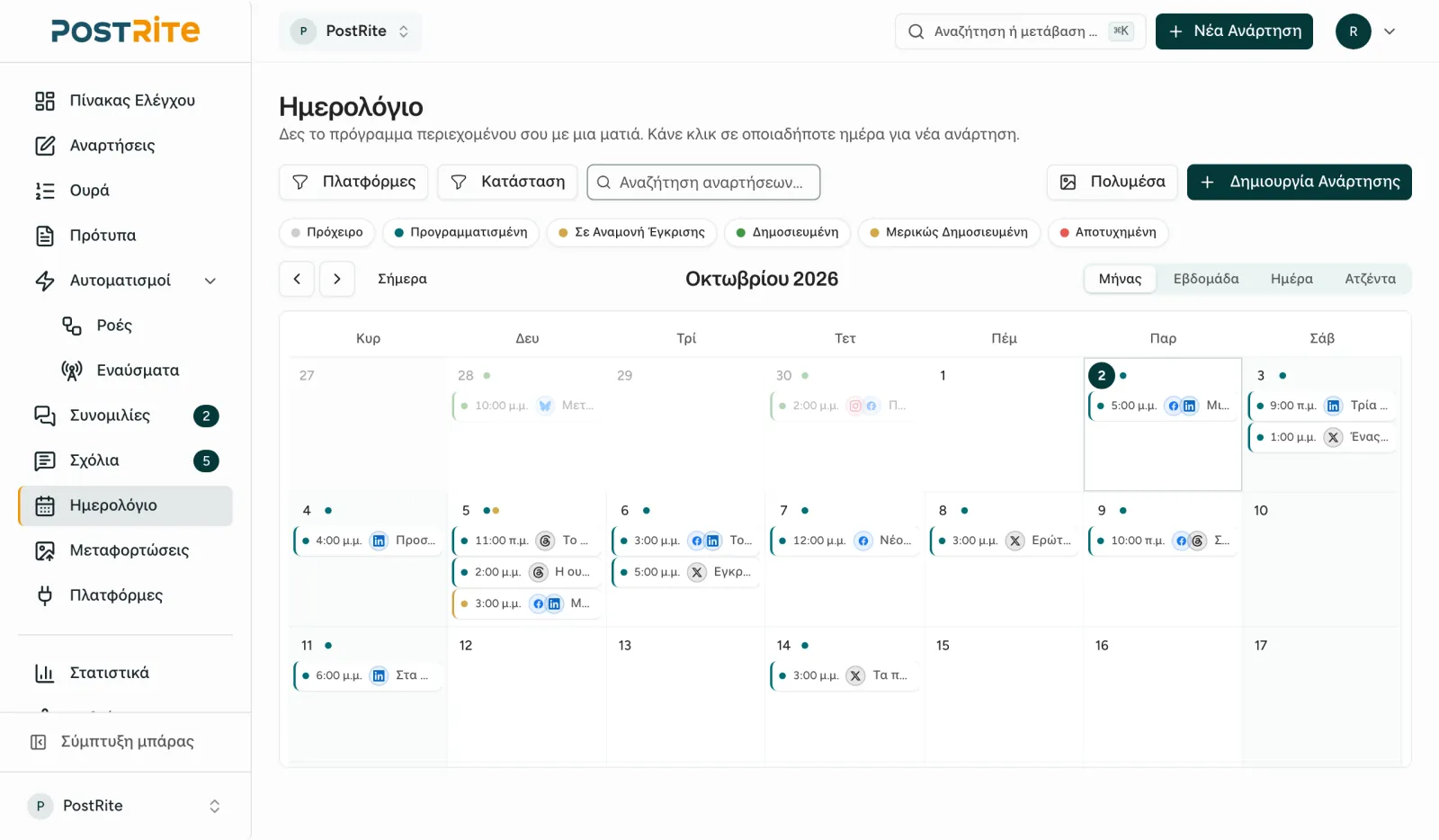Click the Νέα Ανάρτηση button
Image resolution: width=1439 pixels, height=840 pixels.
[1234, 31]
